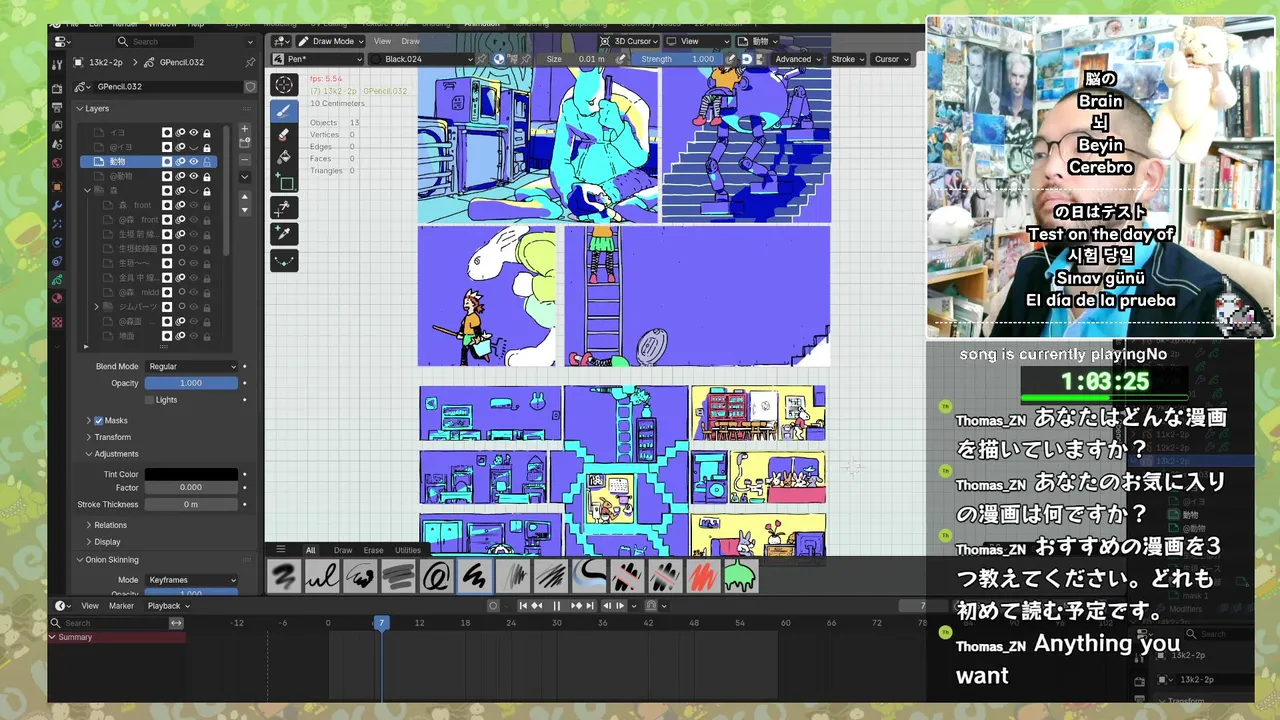Select the Box primitive tool
The height and width of the screenshot is (720, 1280).
click(x=284, y=182)
